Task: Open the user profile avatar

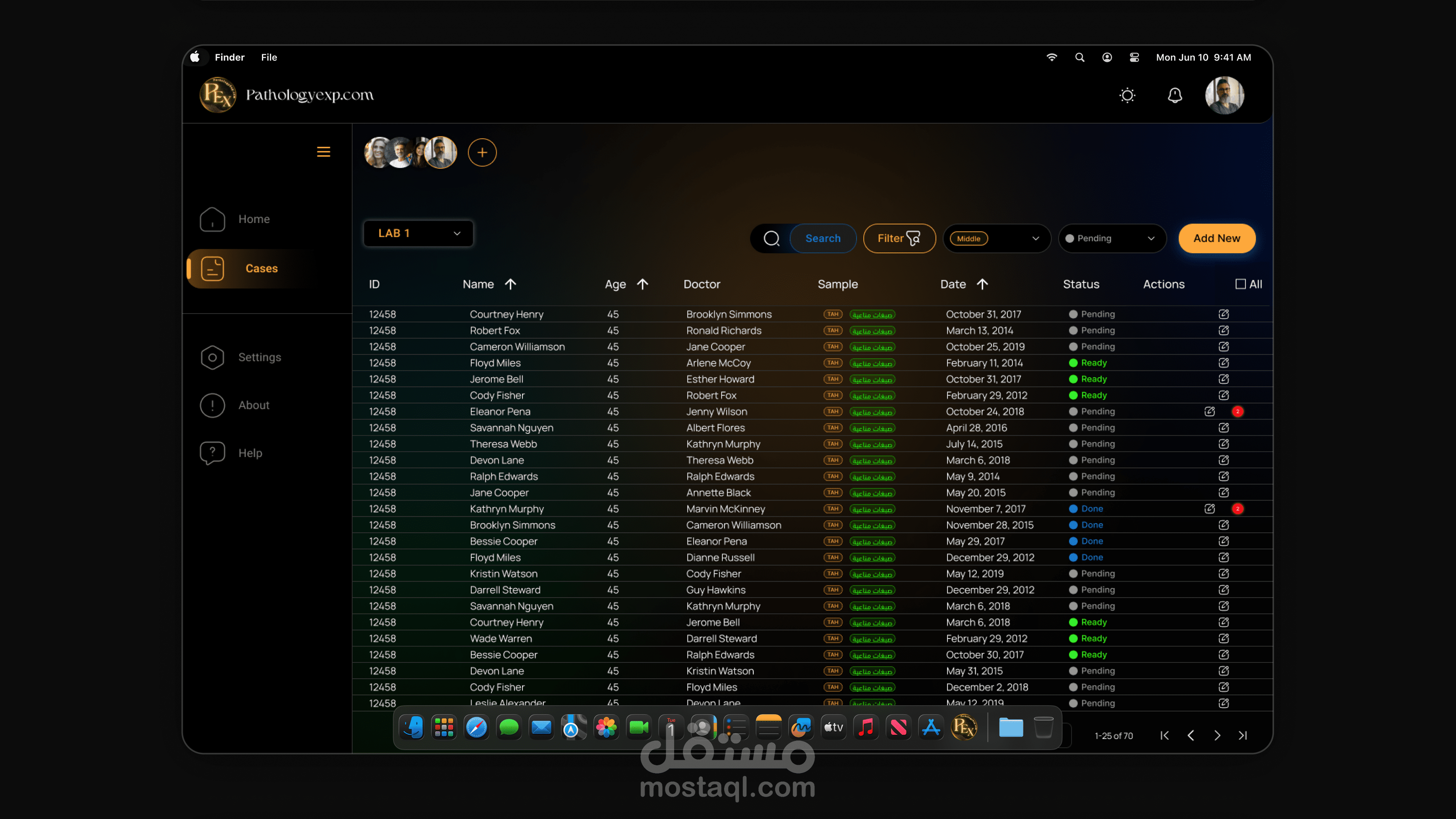Action: [x=1224, y=95]
